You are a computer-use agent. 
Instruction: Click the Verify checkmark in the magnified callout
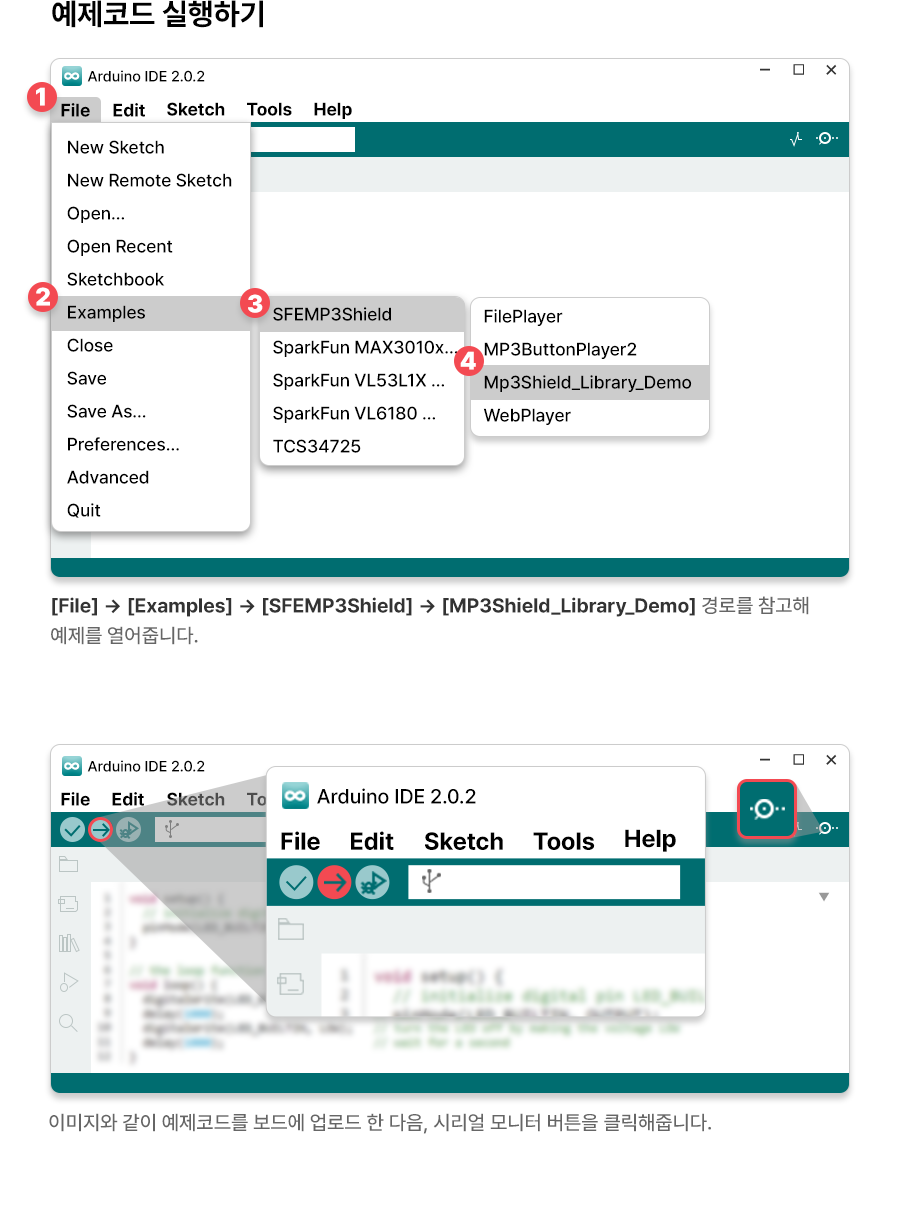coord(296,882)
